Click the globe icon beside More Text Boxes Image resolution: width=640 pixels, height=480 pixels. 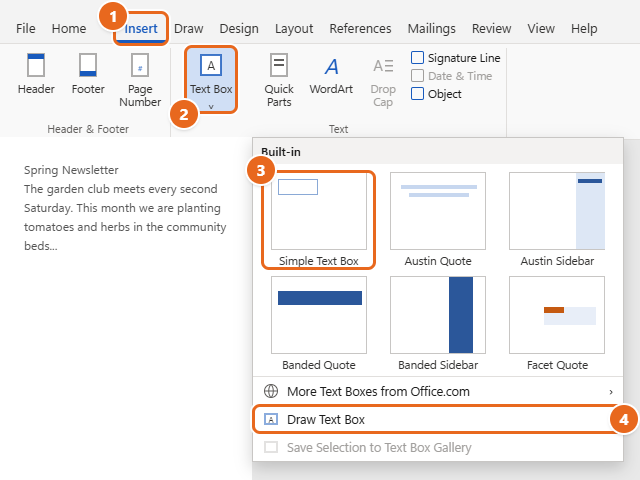tap(271, 391)
